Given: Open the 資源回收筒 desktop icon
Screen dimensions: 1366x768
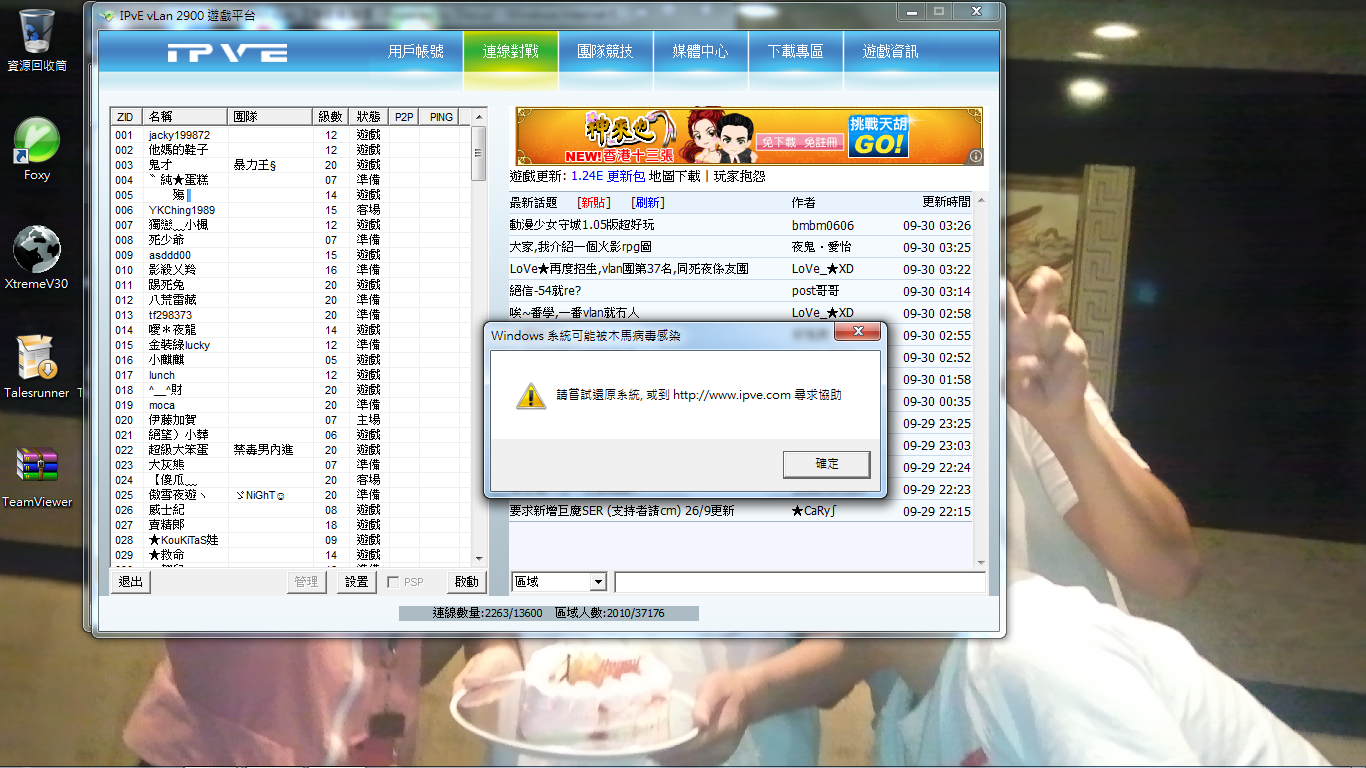Looking at the screenshot, I should (x=37, y=40).
